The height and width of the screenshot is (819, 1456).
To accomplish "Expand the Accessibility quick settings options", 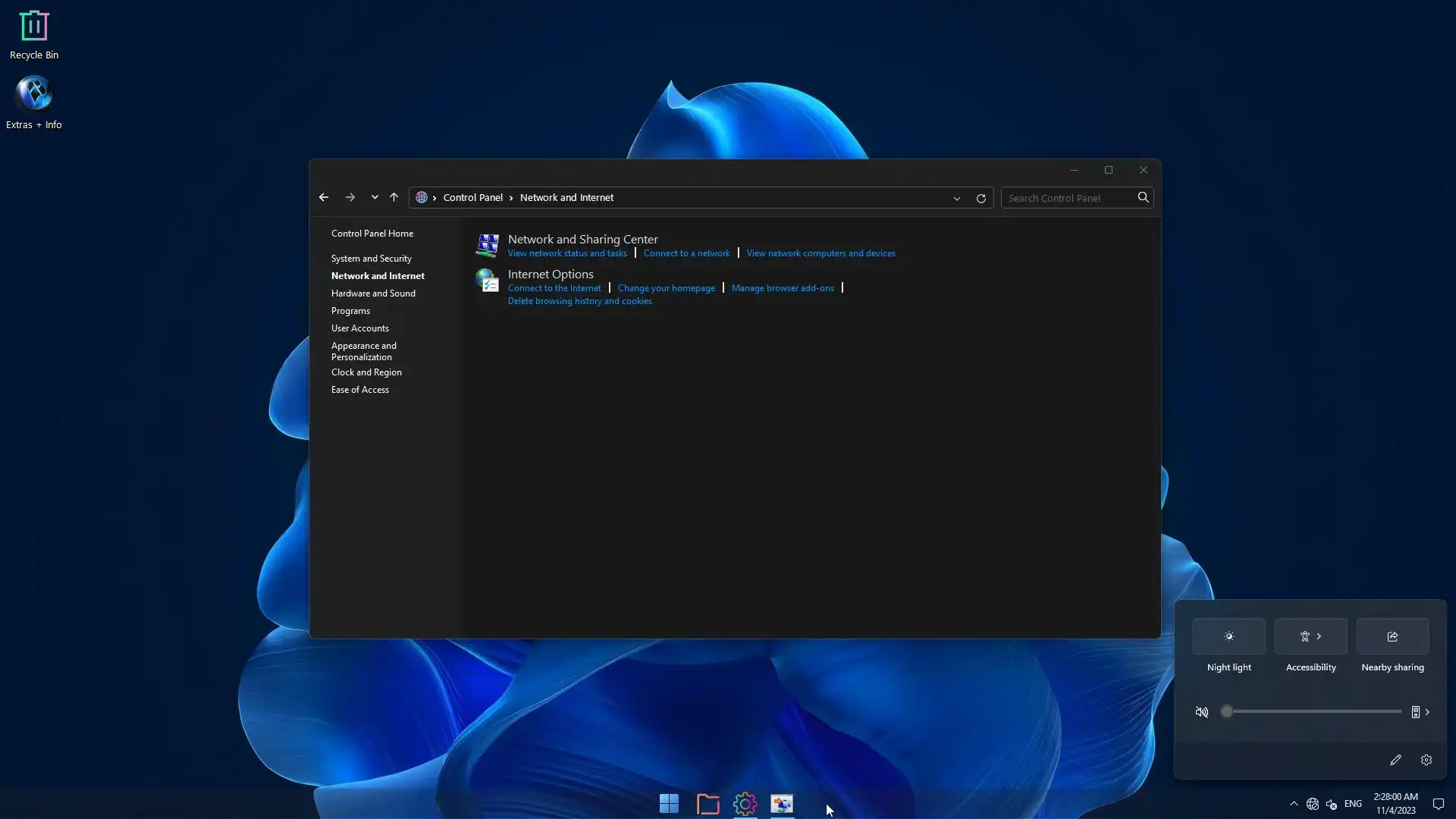I will tap(1319, 636).
